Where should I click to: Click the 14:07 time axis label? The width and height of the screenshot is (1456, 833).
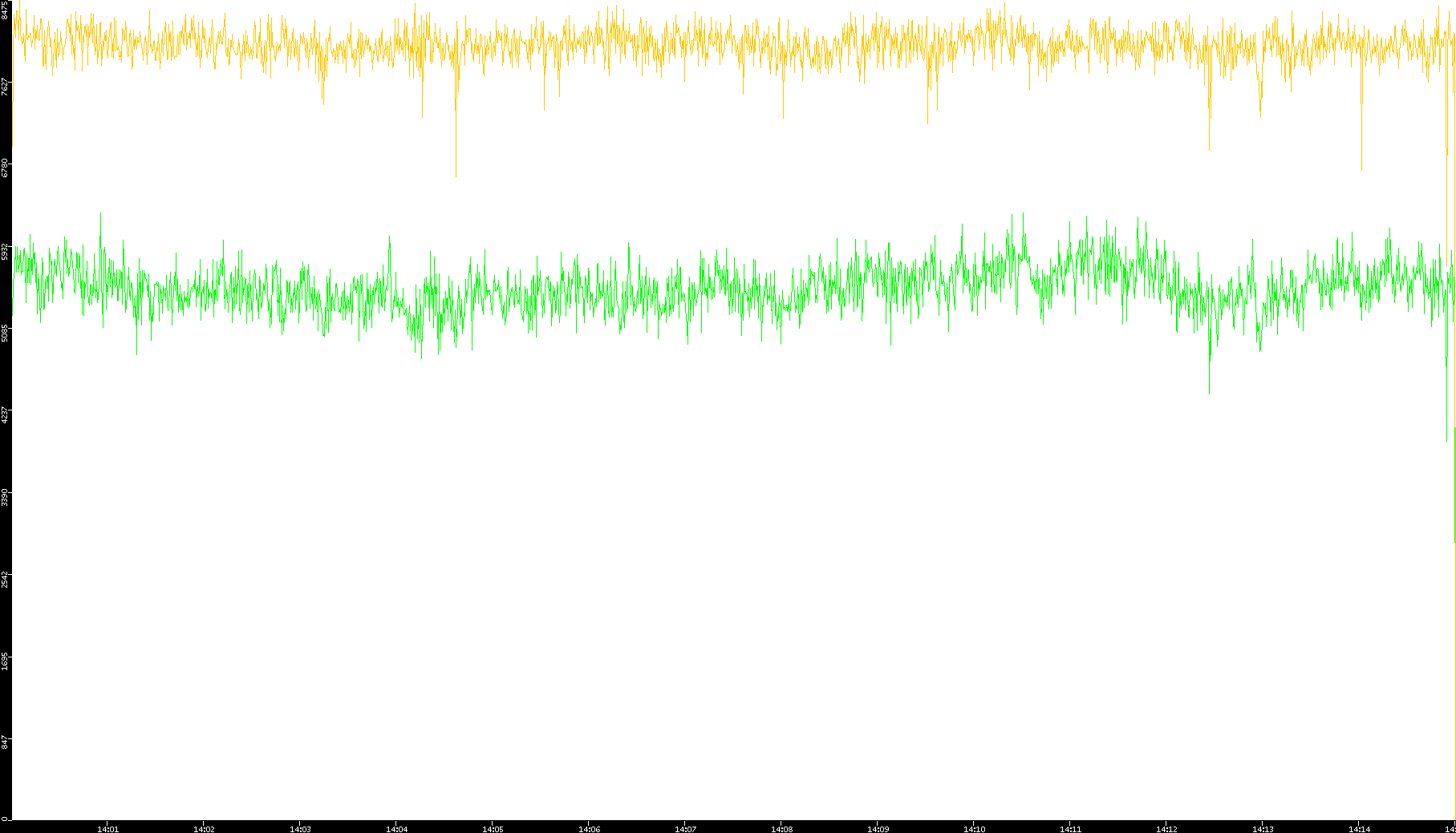tap(685, 829)
